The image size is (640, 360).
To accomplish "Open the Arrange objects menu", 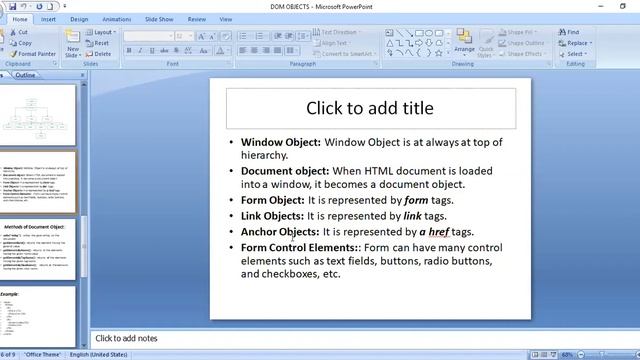I will coord(464,41).
